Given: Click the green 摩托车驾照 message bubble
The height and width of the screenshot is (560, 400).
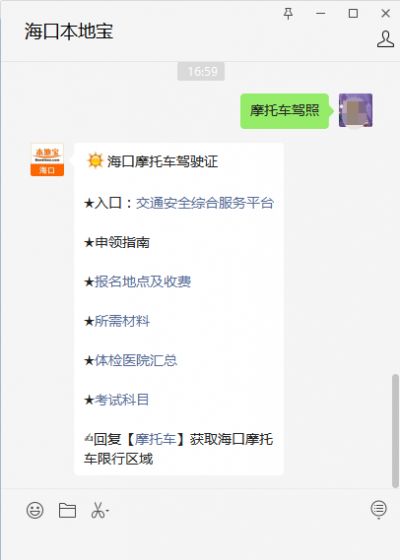Looking at the screenshot, I should 284,110.
